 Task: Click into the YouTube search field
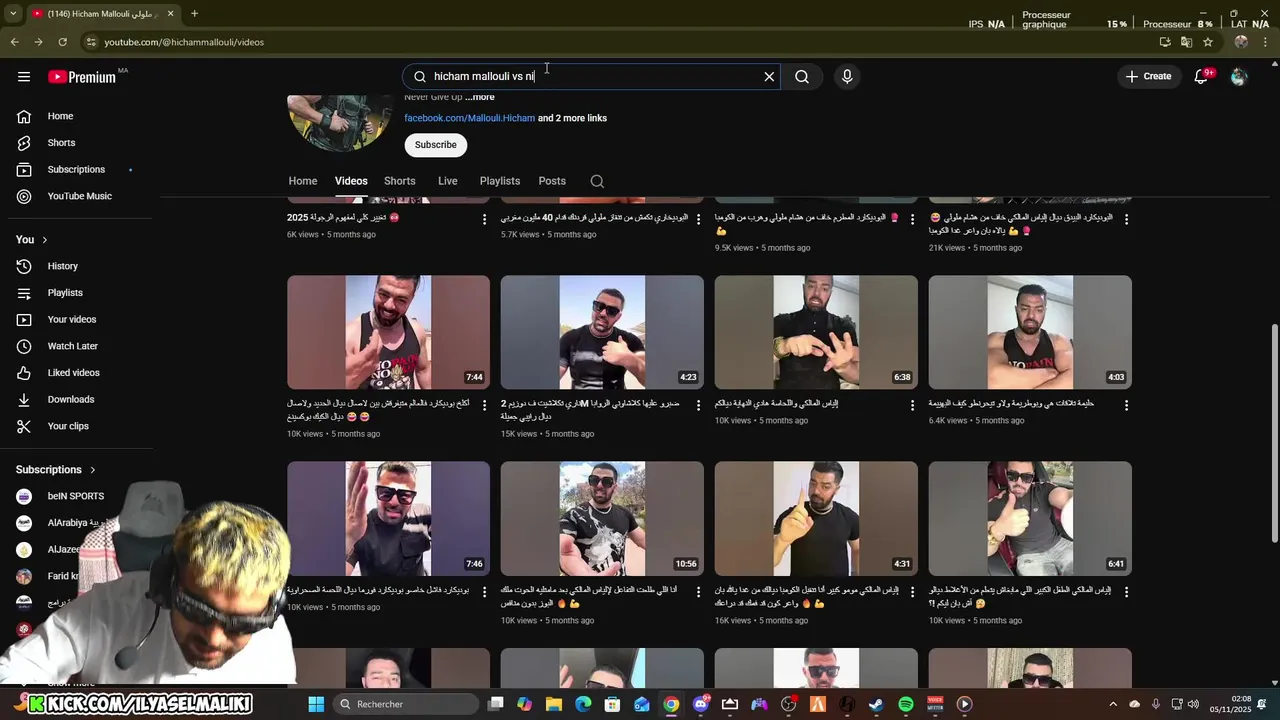click(590, 77)
